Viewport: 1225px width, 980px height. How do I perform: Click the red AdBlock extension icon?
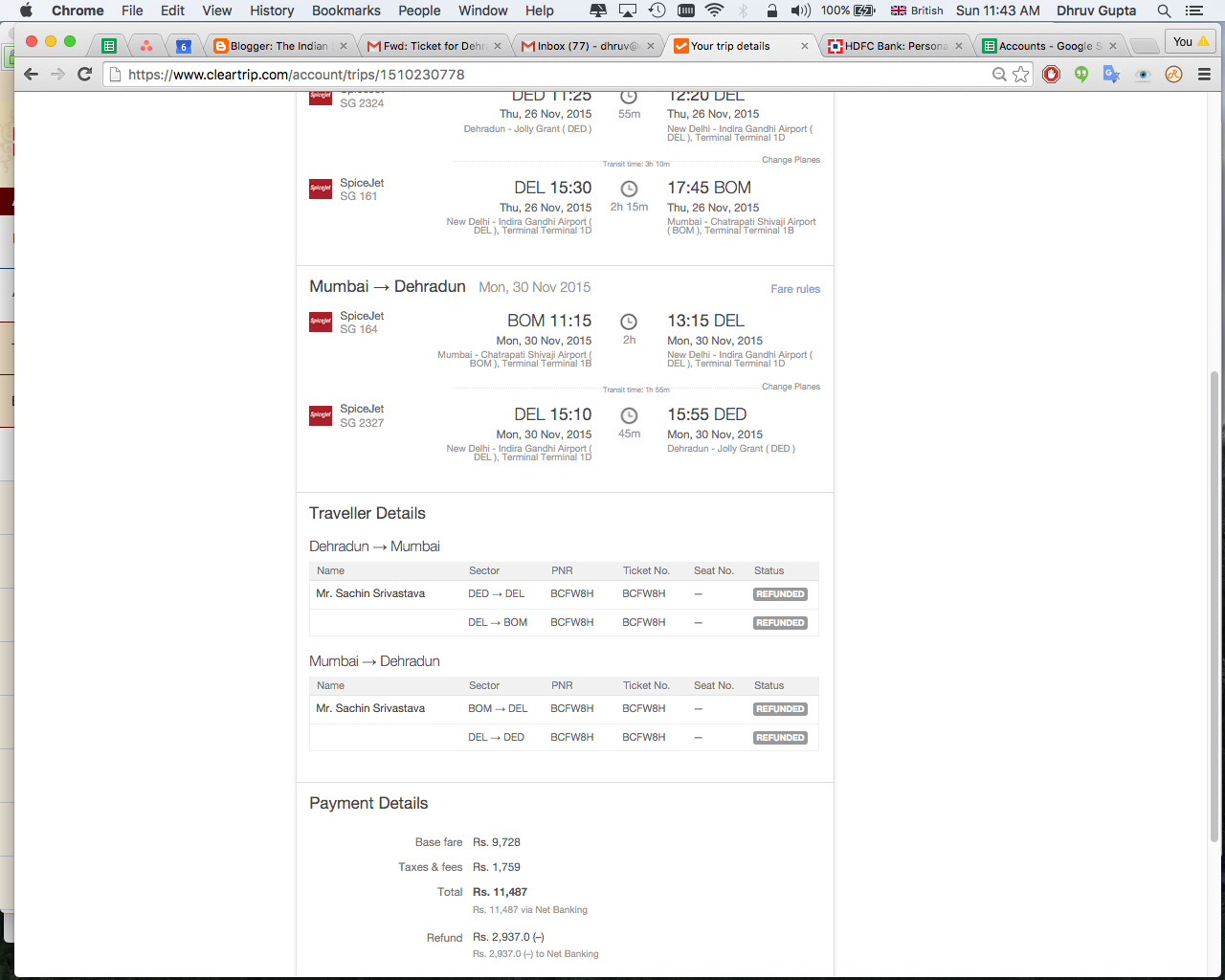(x=1052, y=74)
